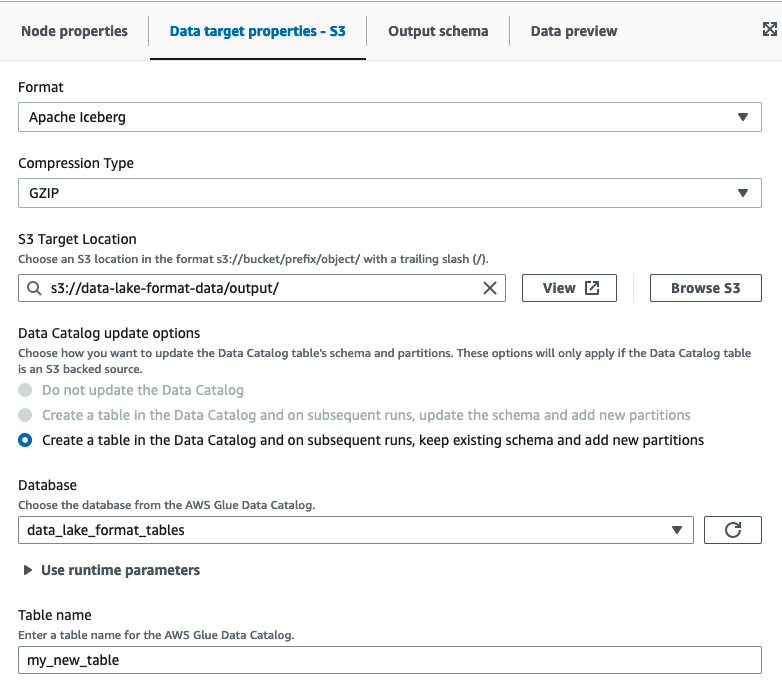
Task: Click the S3 Target Location text field
Action: tap(260, 288)
